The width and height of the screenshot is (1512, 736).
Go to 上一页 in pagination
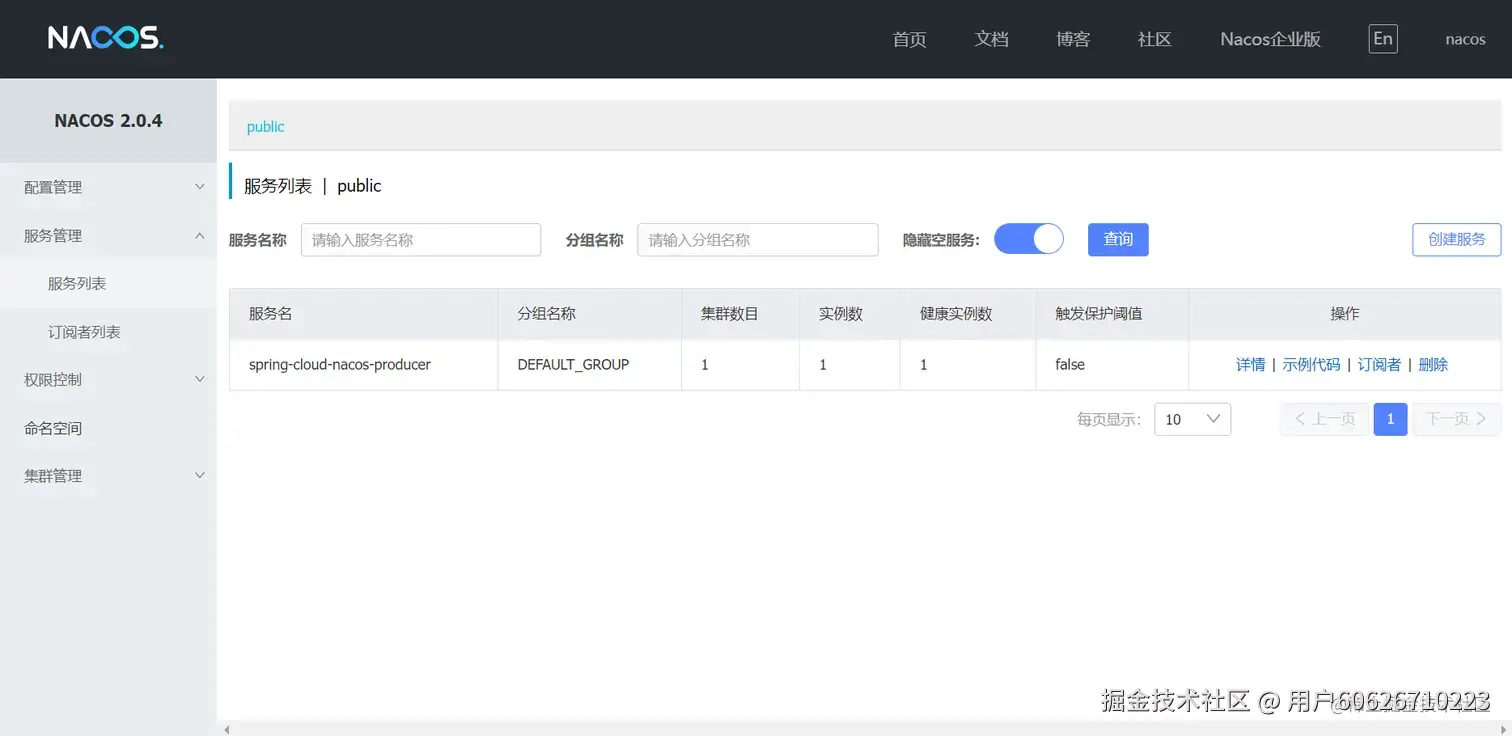tap(1325, 419)
